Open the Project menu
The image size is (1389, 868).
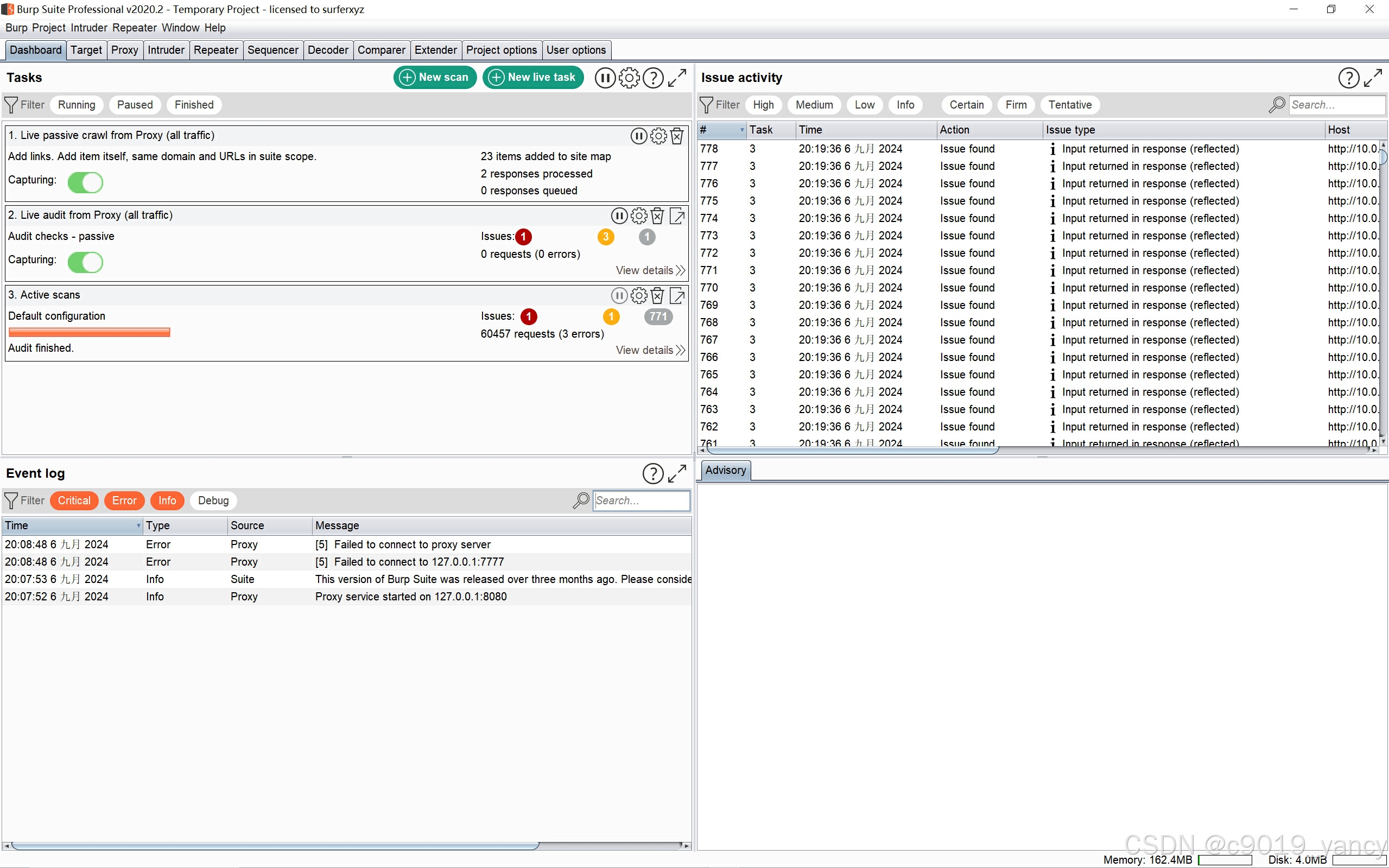pyautogui.click(x=49, y=28)
